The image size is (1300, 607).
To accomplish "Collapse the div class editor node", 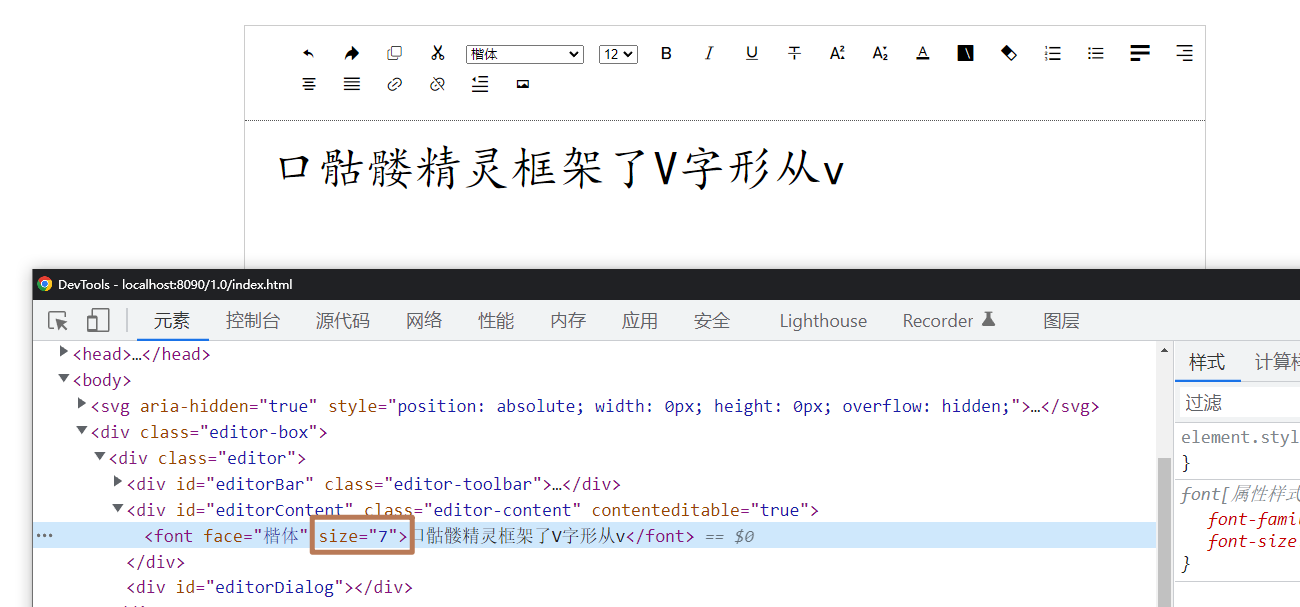I will click(100, 457).
